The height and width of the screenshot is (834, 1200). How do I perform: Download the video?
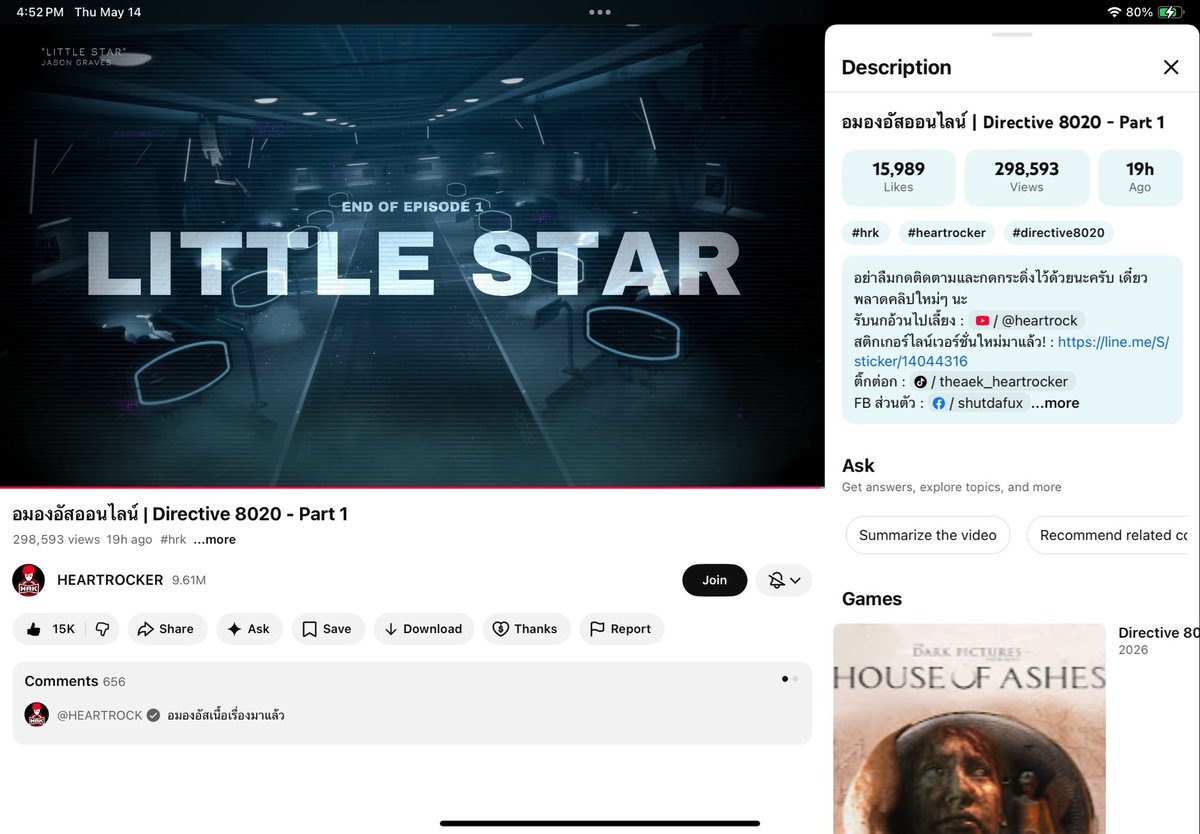pyautogui.click(x=424, y=629)
